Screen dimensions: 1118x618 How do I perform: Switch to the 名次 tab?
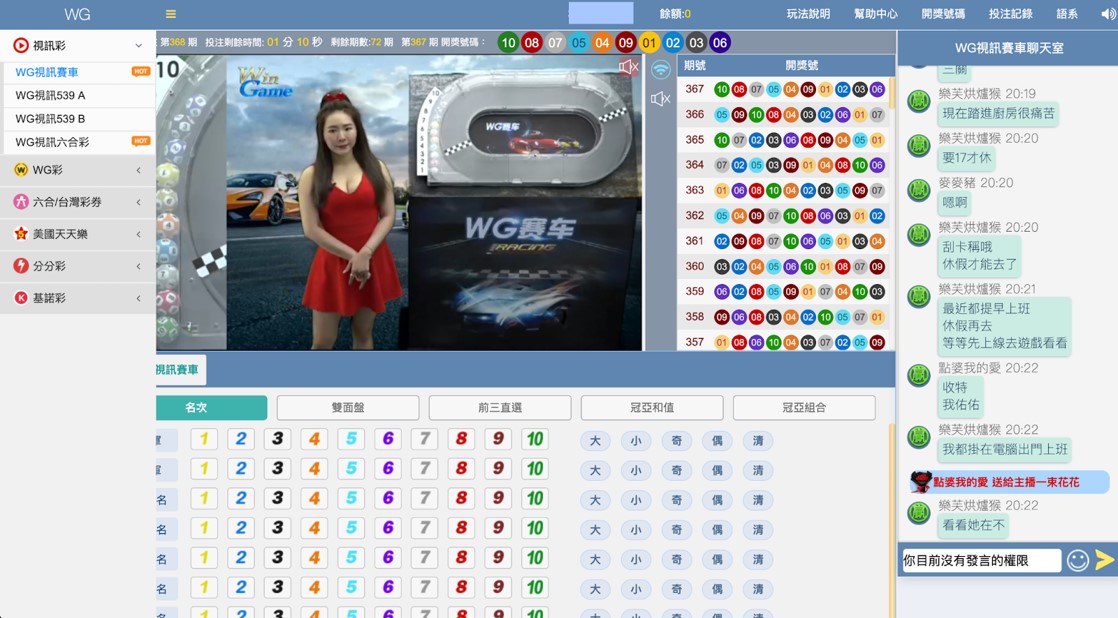(212, 408)
